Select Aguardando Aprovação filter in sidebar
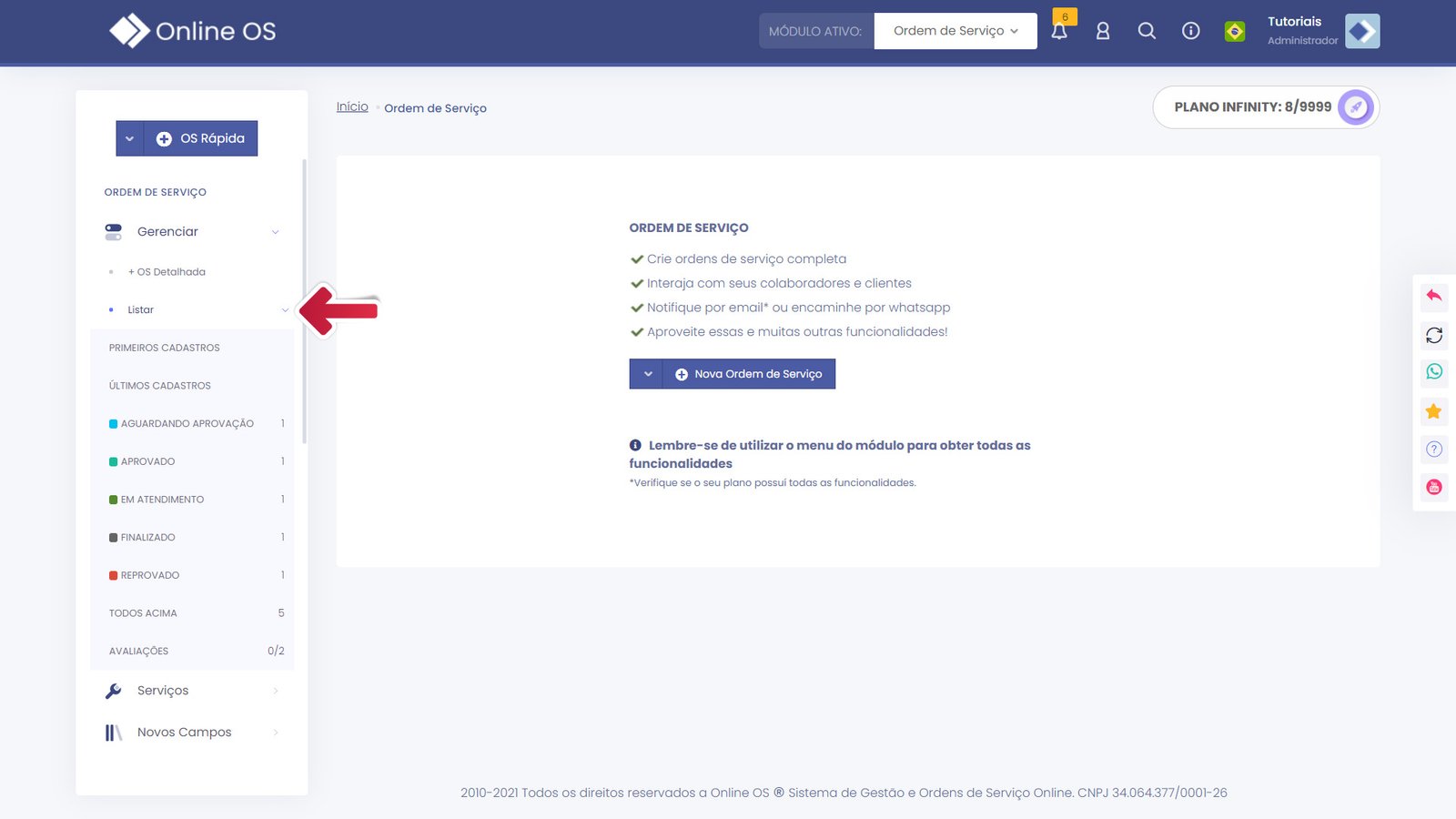1456x819 pixels. tap(187, 424)
